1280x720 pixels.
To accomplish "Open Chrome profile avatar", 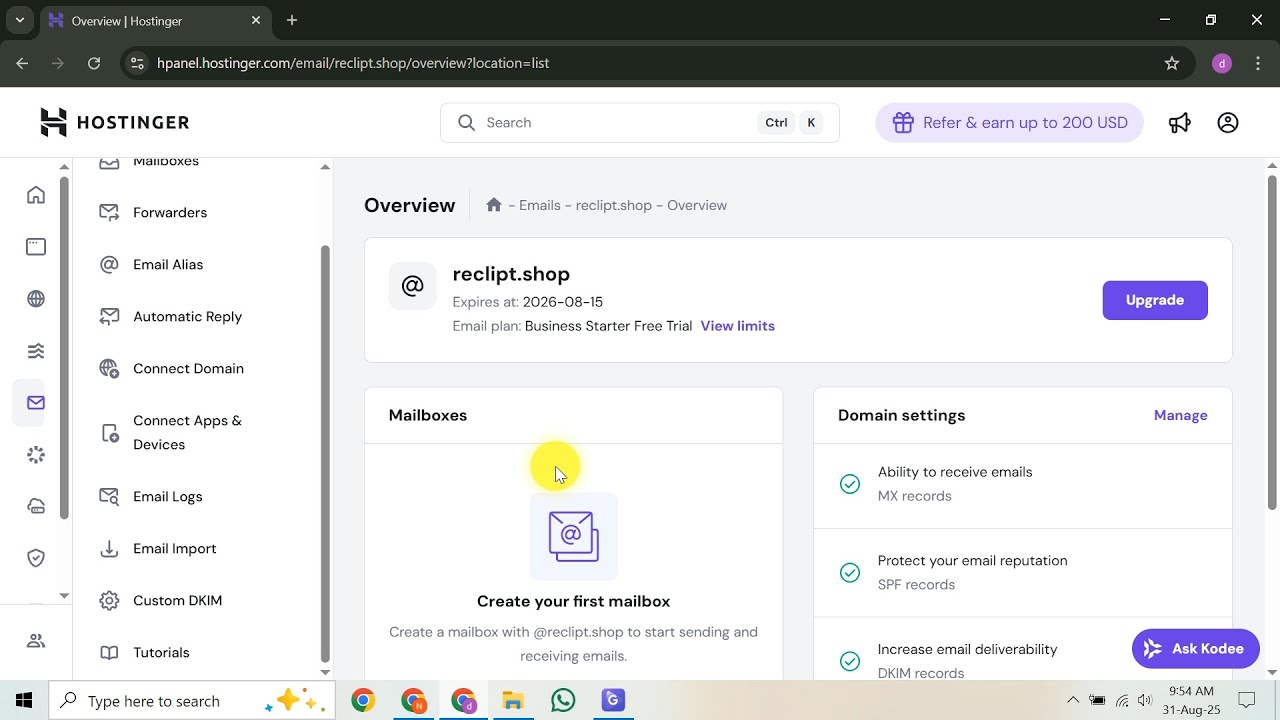I will pos(1221,63).
